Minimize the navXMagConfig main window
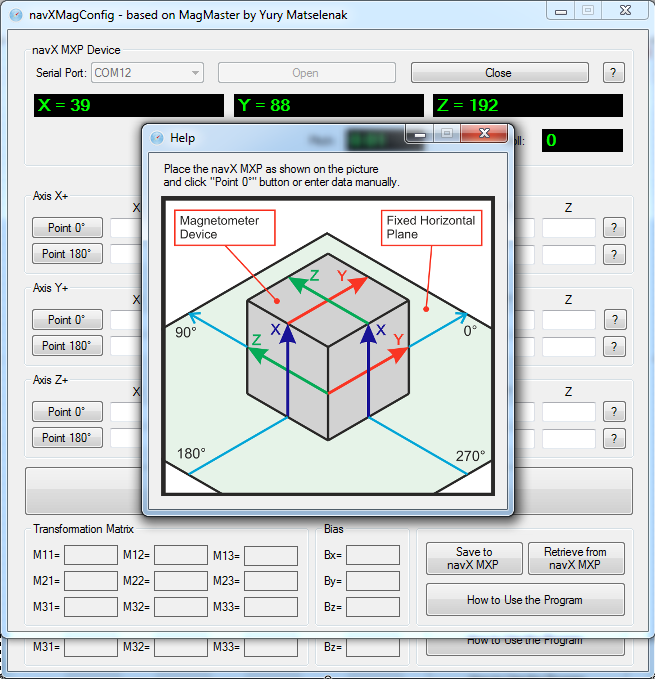The height and width of the screenshot is (679, 655). coord(561,10)
